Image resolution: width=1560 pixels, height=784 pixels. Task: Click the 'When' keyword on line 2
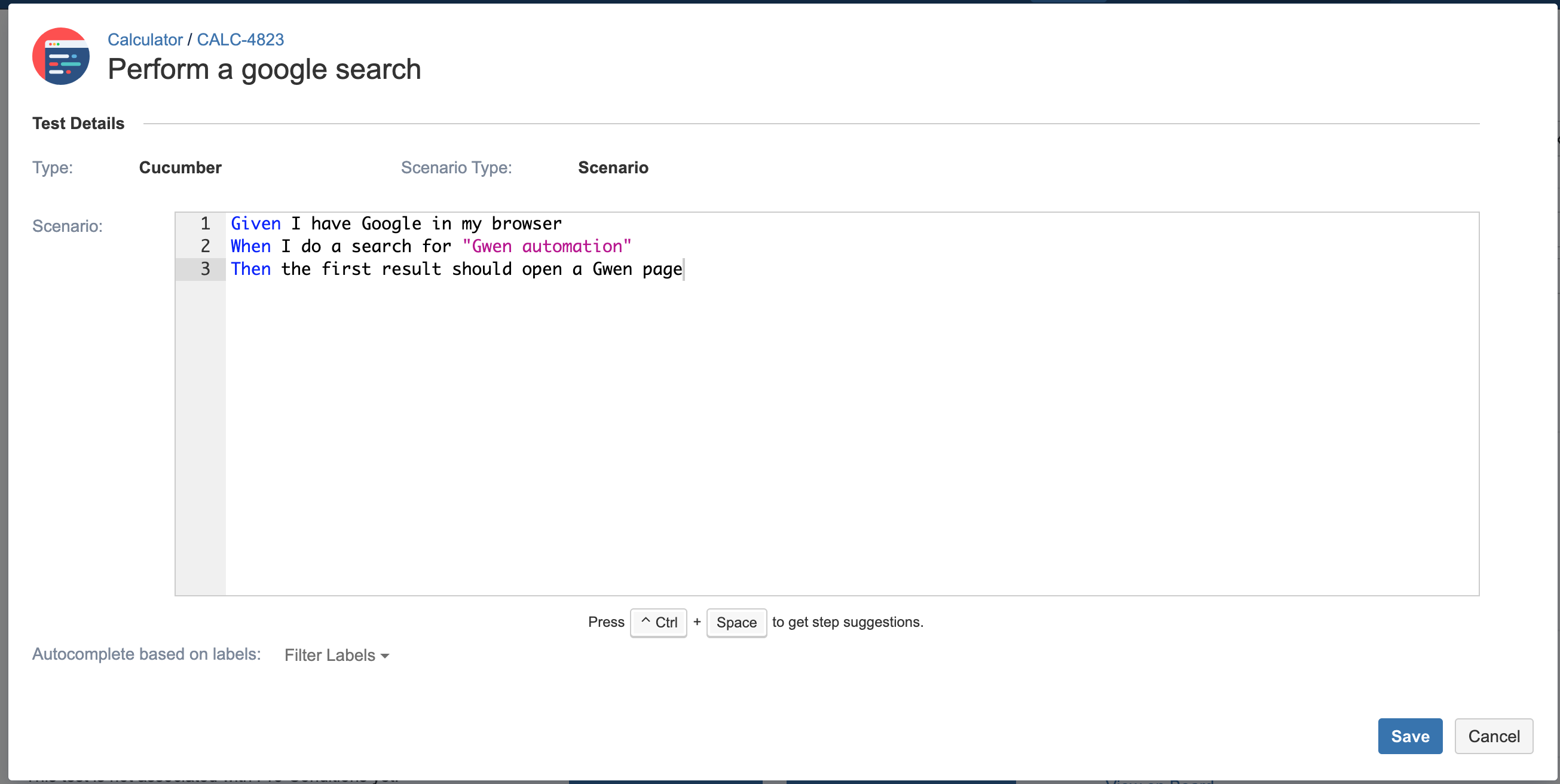coord(250,246)
